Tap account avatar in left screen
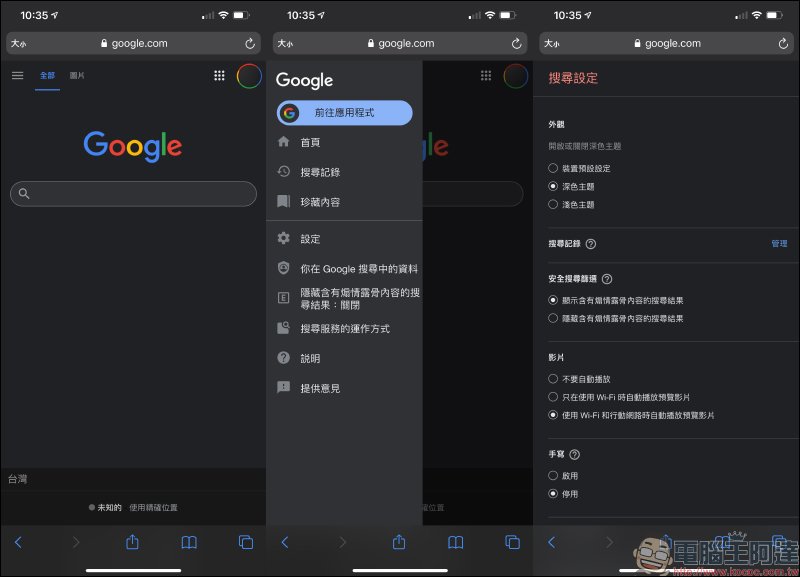The width and height of the screenshot is (800, 577). coord(249,76)
